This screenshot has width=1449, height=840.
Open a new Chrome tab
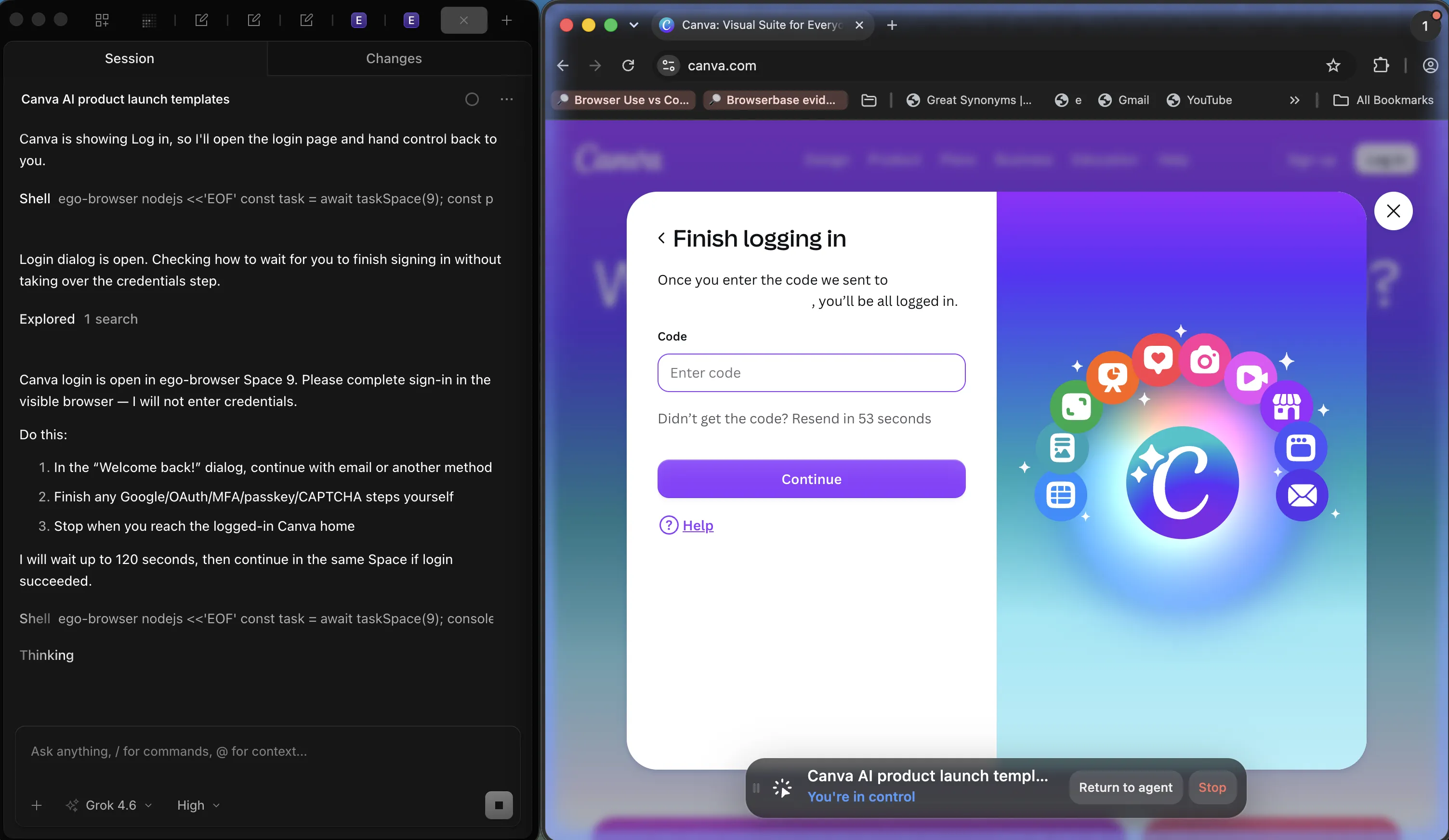coord(892,25)
